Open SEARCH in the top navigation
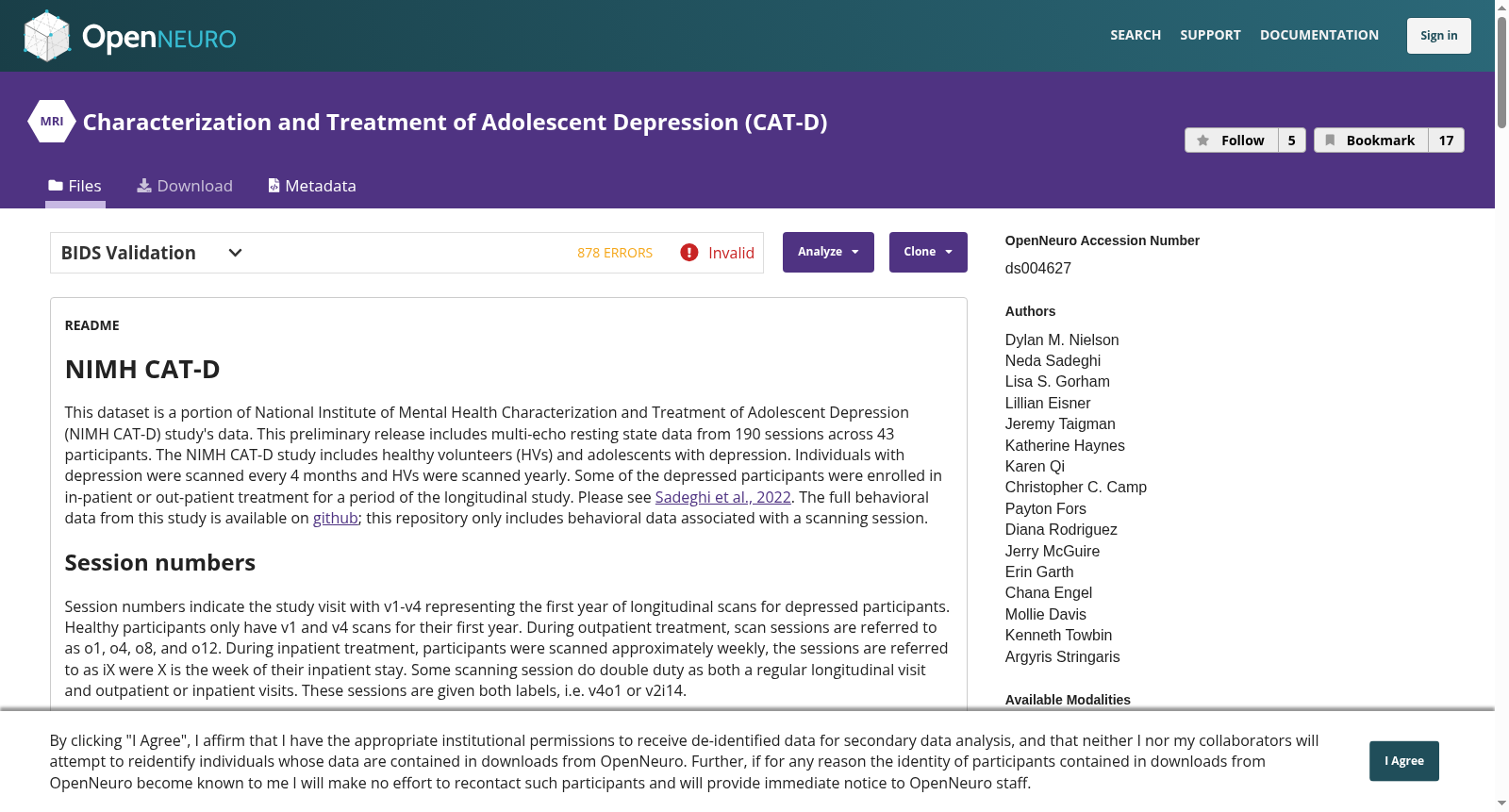This screenshot has height=812, width=1509. (1136, 35)
